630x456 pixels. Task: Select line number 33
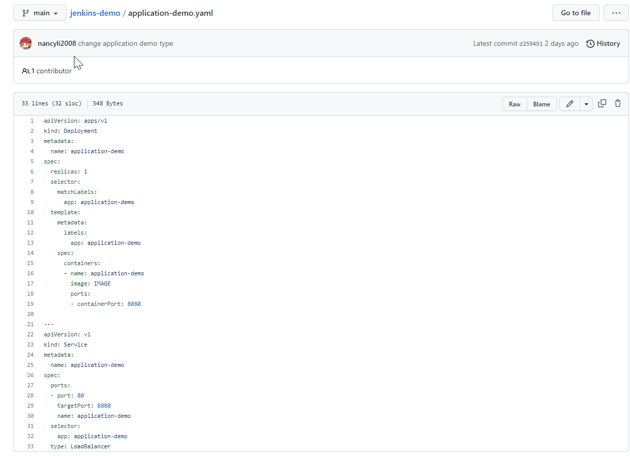[31, 446]
